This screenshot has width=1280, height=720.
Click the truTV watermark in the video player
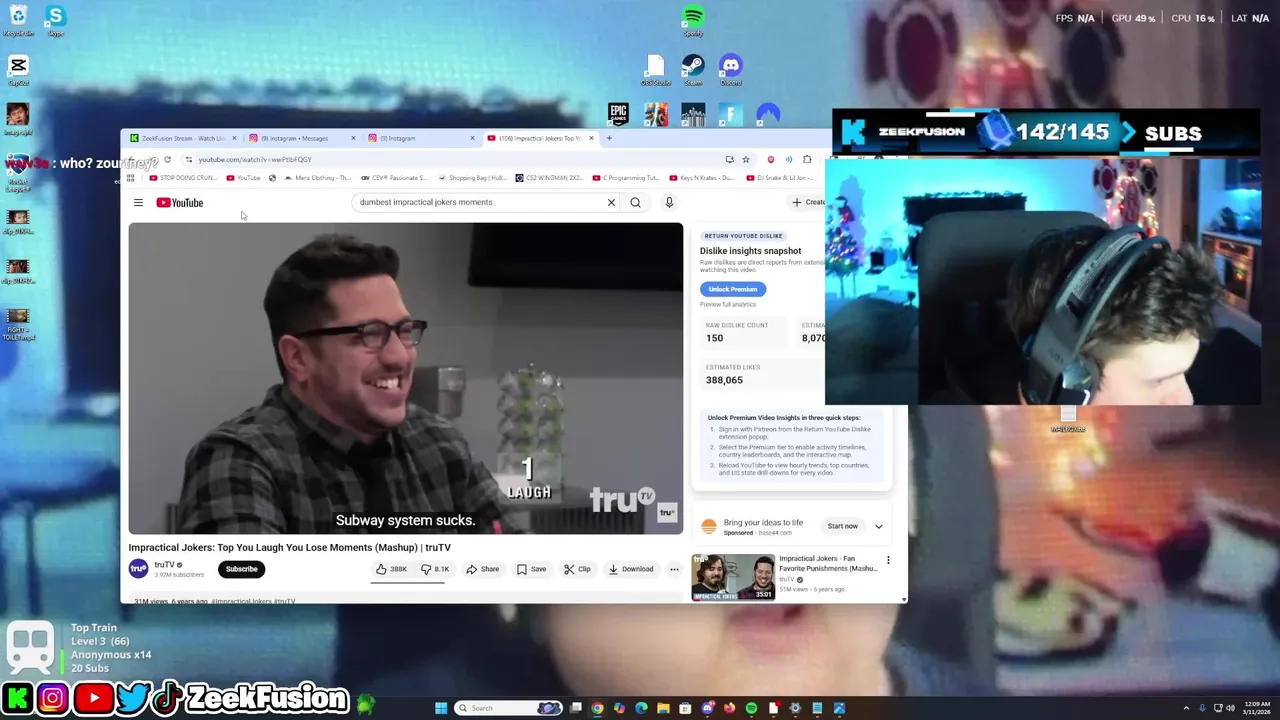click(x=667, y=513)
